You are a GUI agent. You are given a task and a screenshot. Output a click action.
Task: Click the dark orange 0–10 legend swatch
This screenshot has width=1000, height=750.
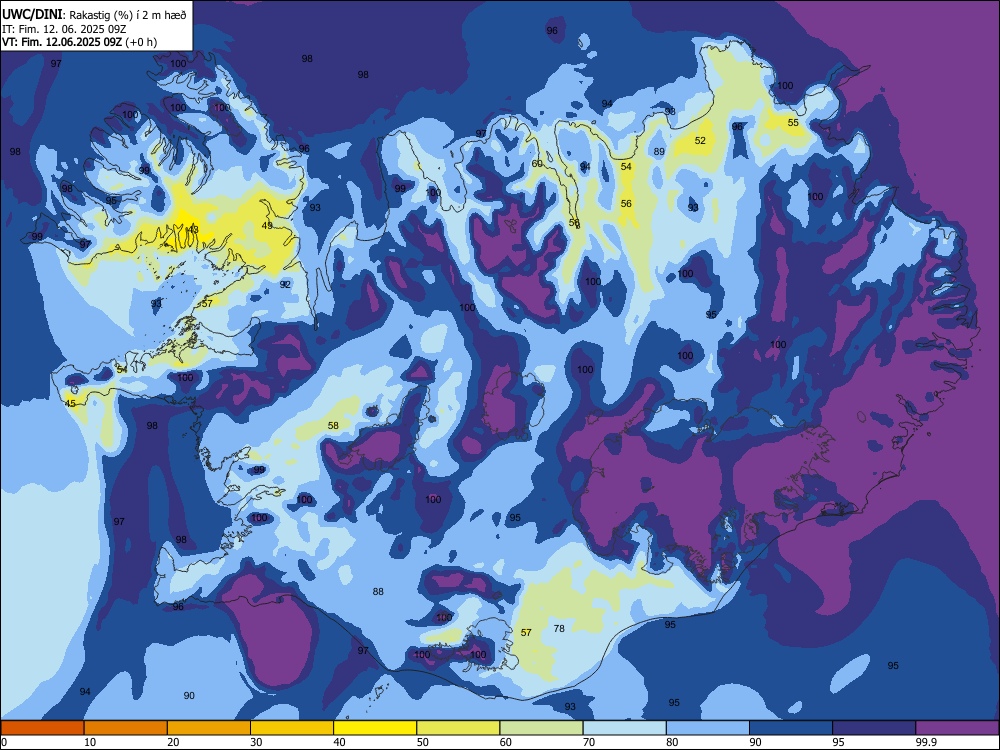point(43,728)
